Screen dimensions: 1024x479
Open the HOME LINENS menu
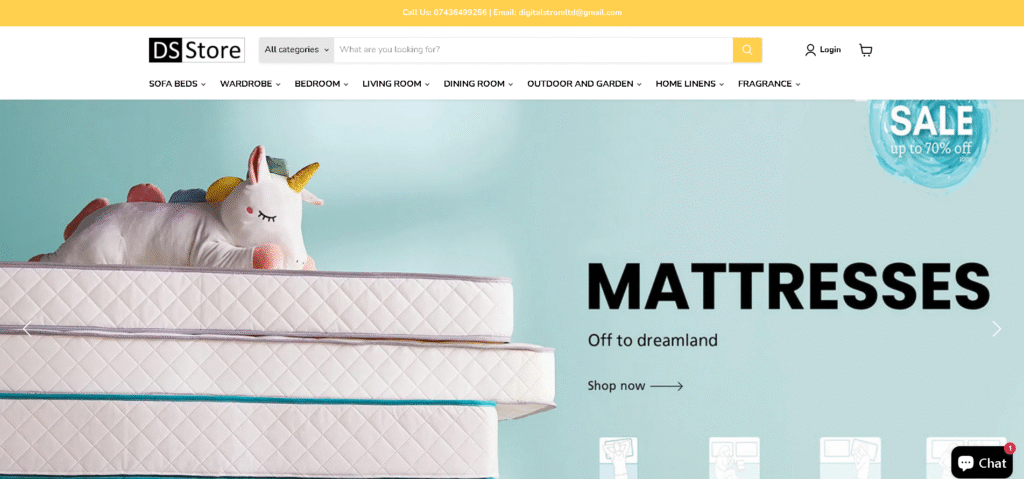pyautogui.click(x=690, y=84)
